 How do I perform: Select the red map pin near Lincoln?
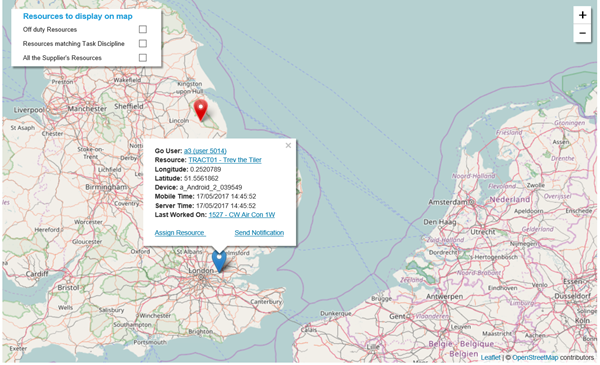(201, 110)
